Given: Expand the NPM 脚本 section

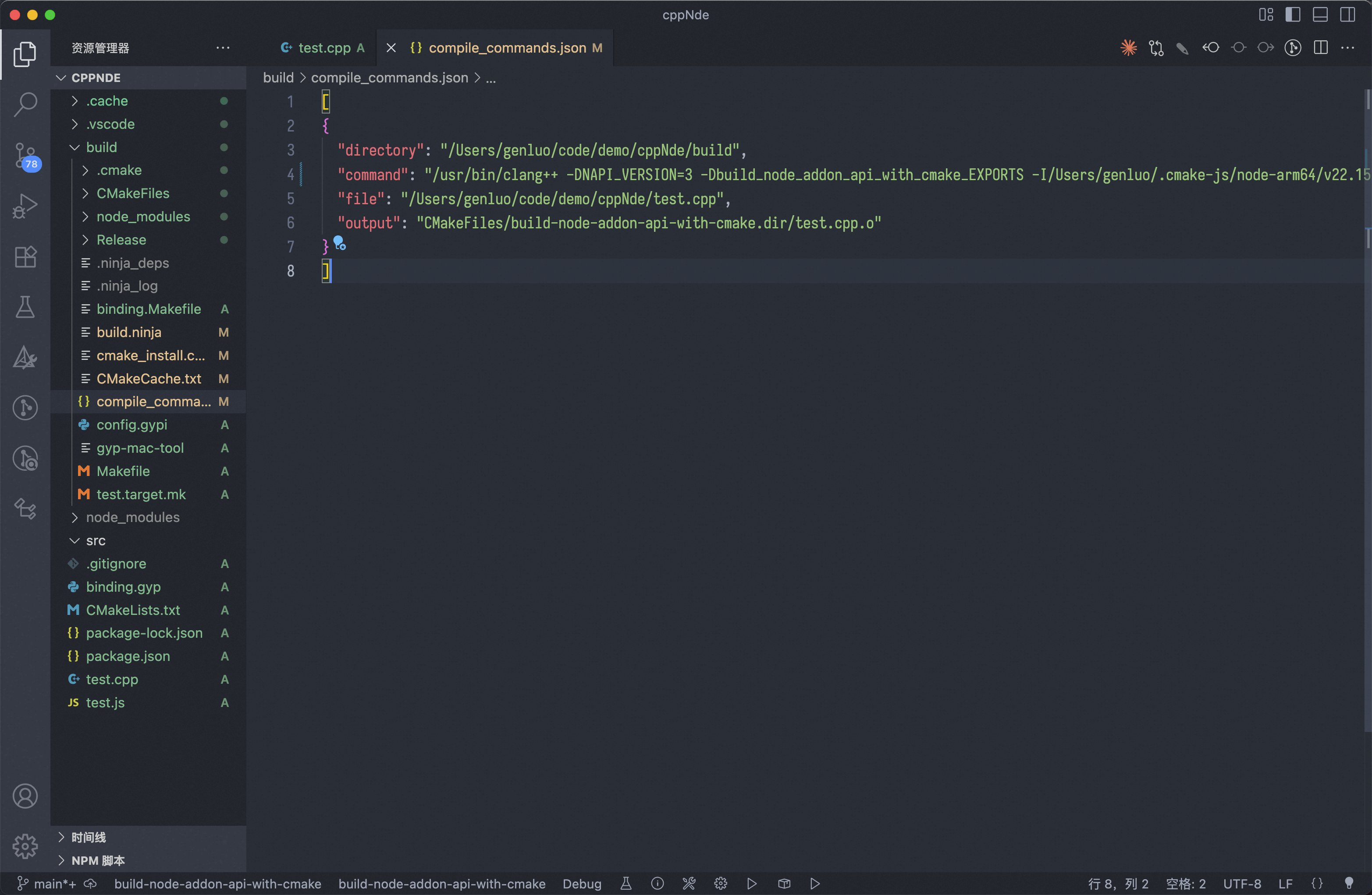Looking at the screenshot, I should 148,860.
